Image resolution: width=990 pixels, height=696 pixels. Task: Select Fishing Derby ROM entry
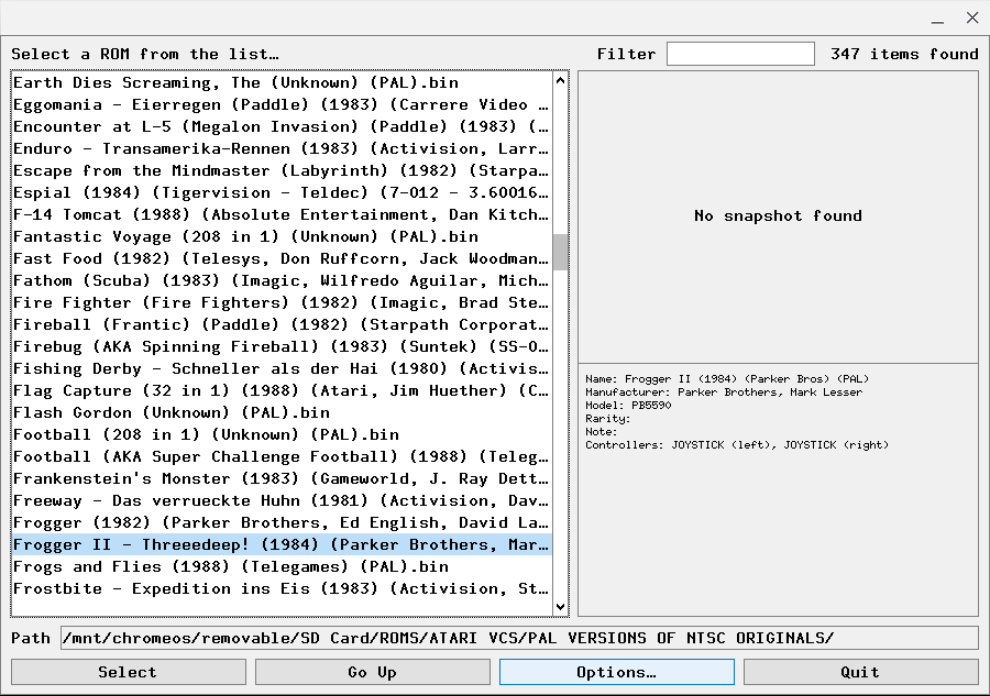click(x=282, y=369)
